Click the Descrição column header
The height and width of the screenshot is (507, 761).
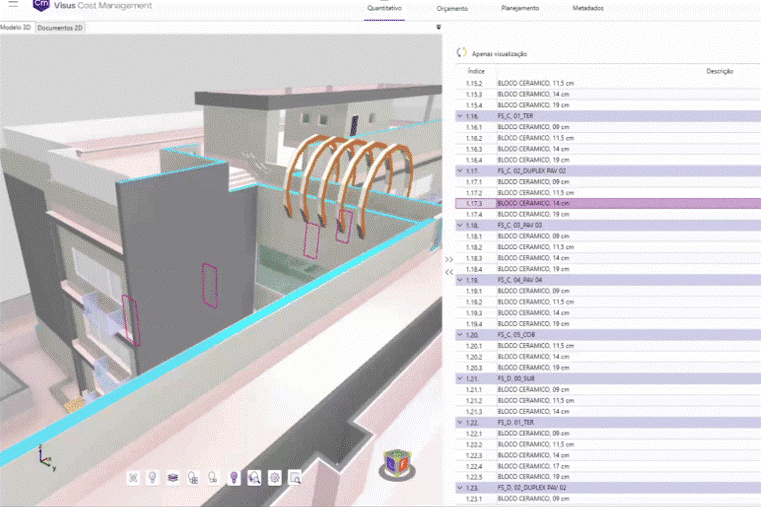coord(719,71)
